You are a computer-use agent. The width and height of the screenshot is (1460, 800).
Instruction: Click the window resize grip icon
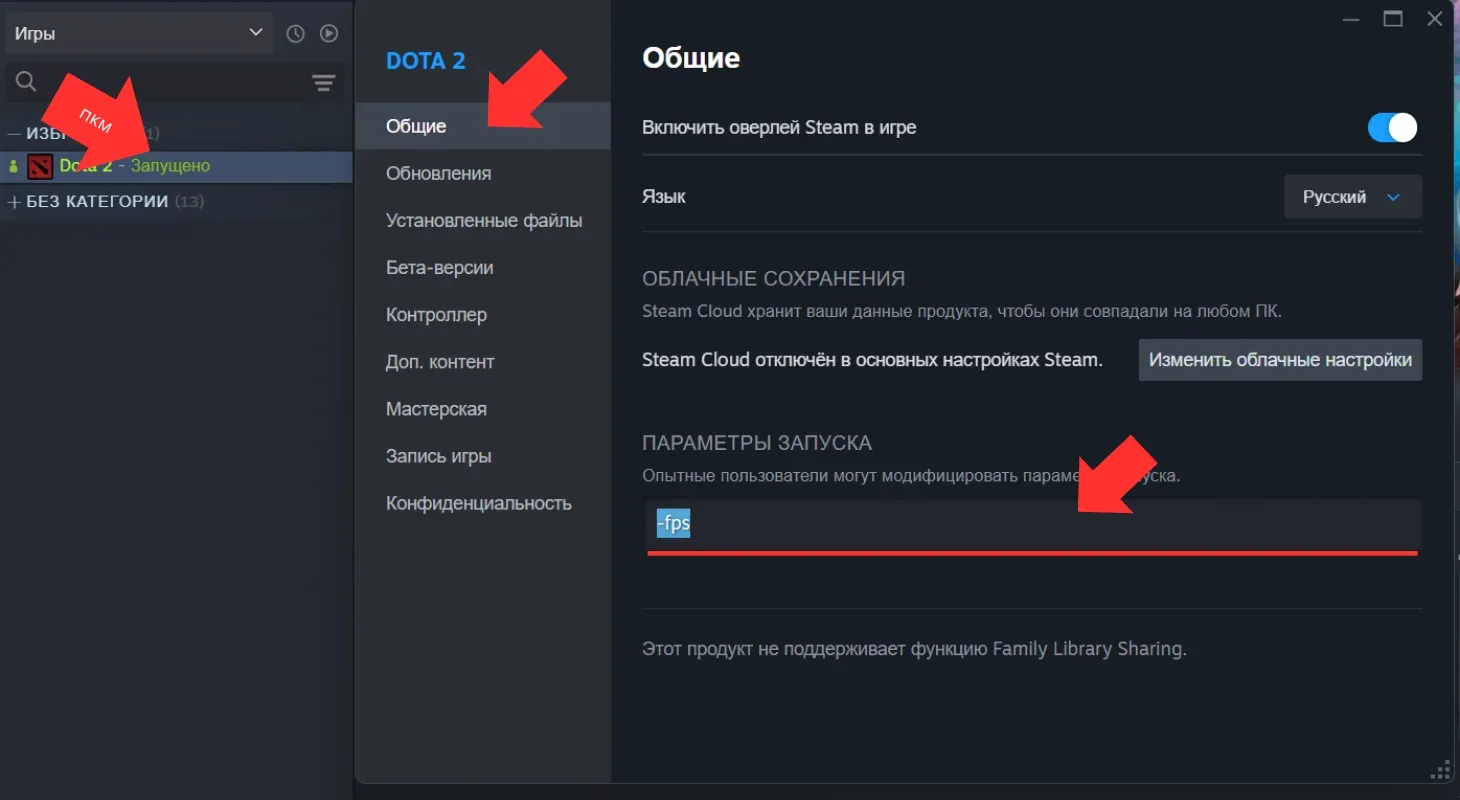1440,770
